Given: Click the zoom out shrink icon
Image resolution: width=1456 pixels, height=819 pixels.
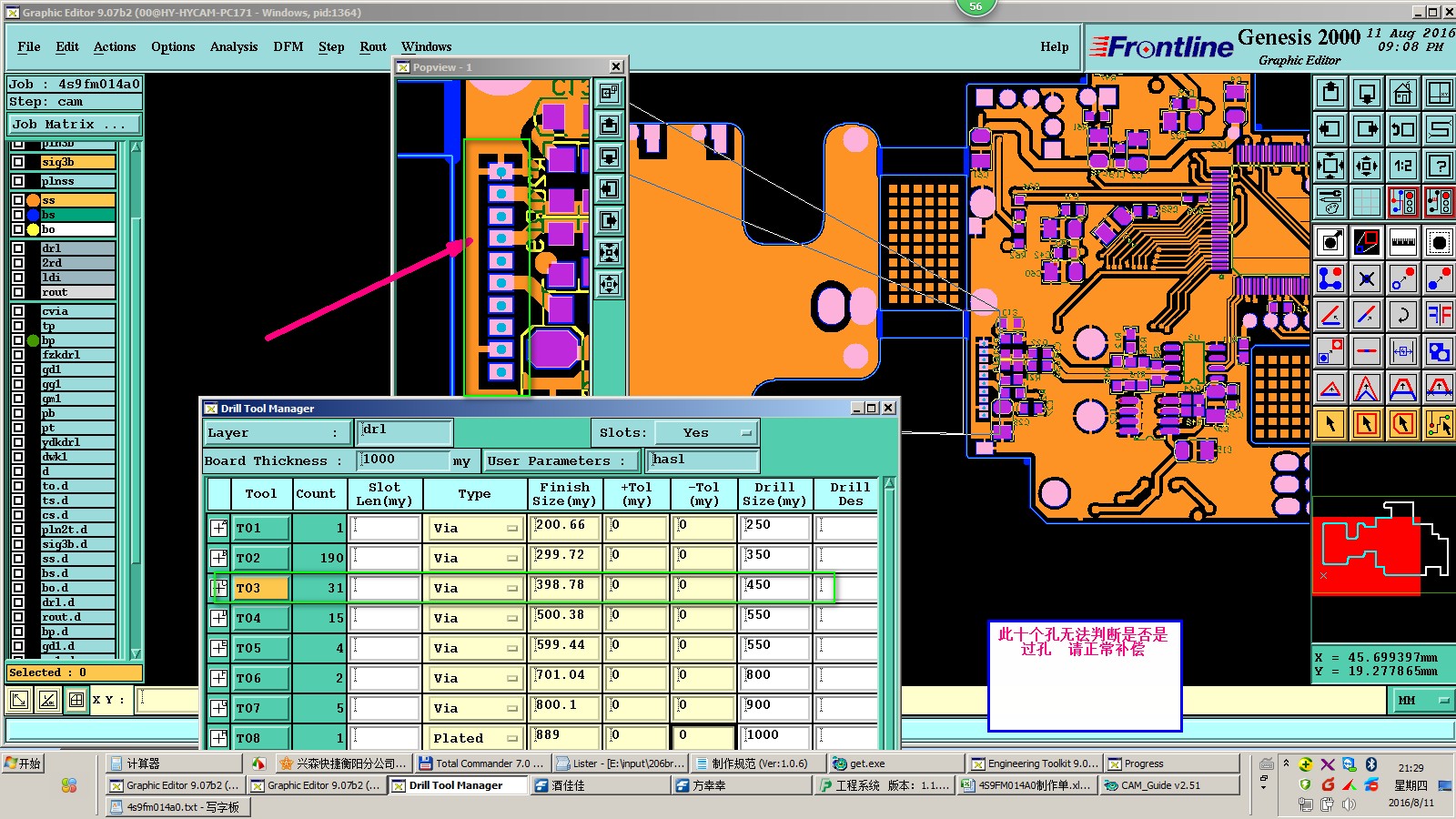Looking at the screenshot, I should 1367,166.
